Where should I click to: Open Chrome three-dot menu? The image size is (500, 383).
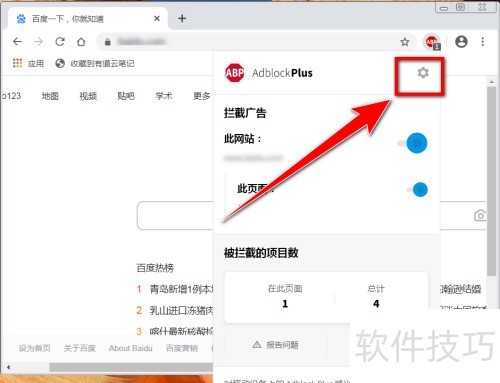pos(483,42)
